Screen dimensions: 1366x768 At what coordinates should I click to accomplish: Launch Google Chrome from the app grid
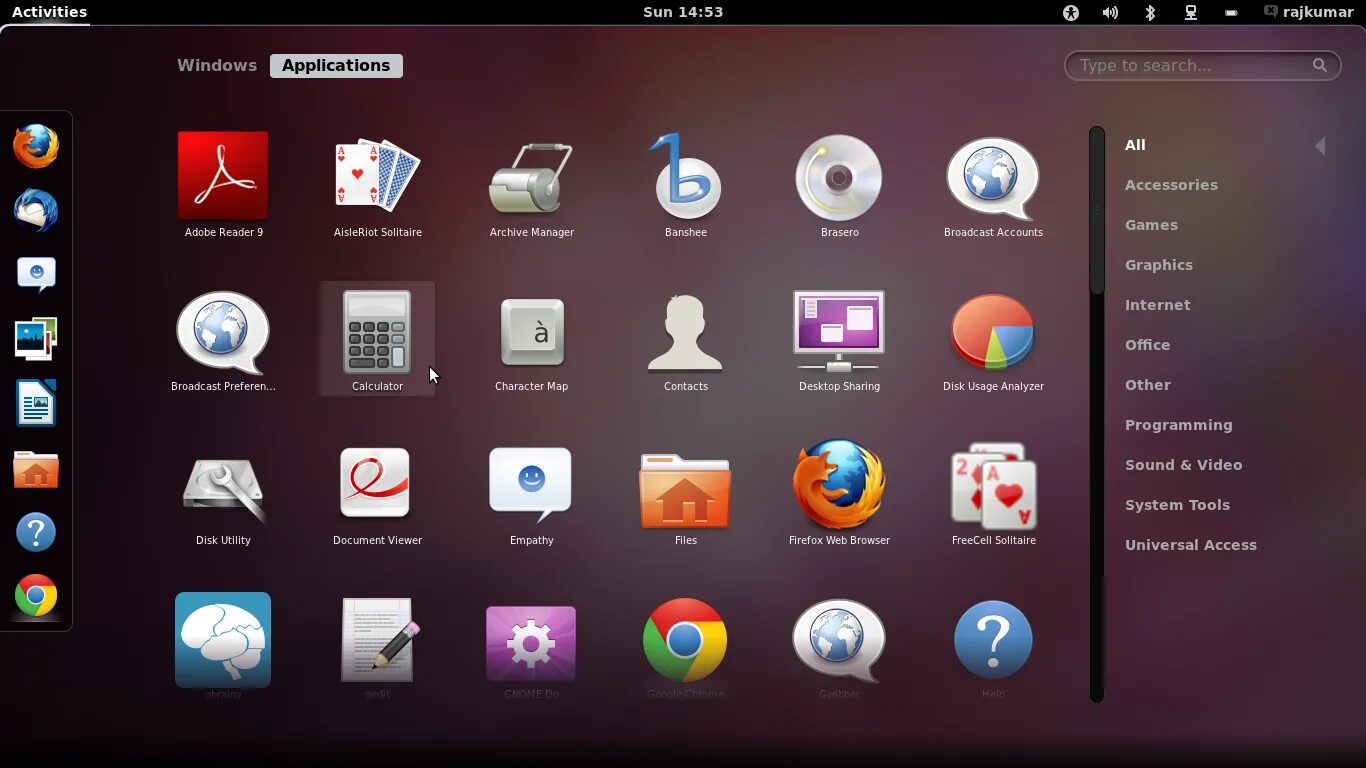[685, 646]
